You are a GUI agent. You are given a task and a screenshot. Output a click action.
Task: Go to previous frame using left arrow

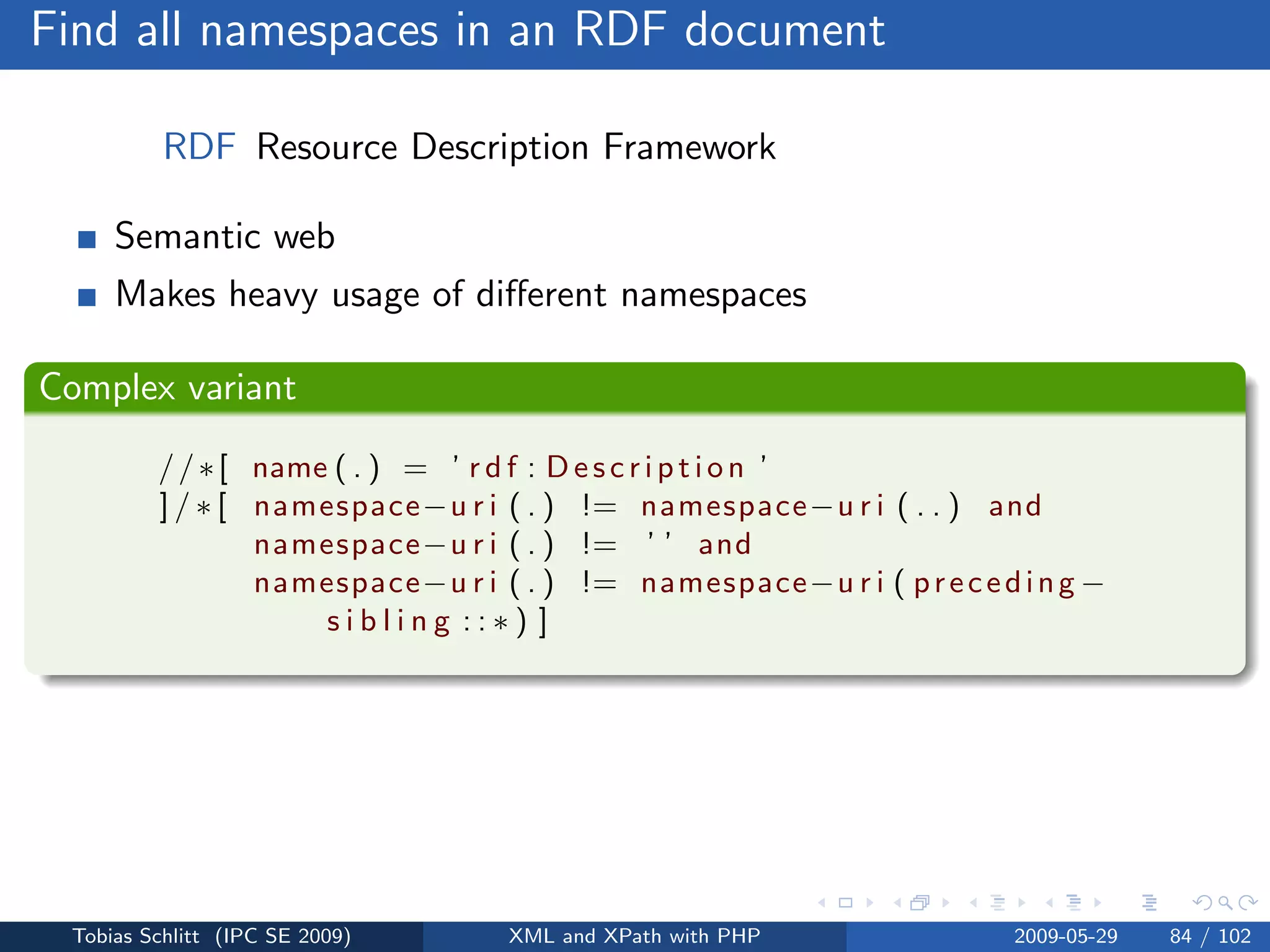(x=897, y=903)
